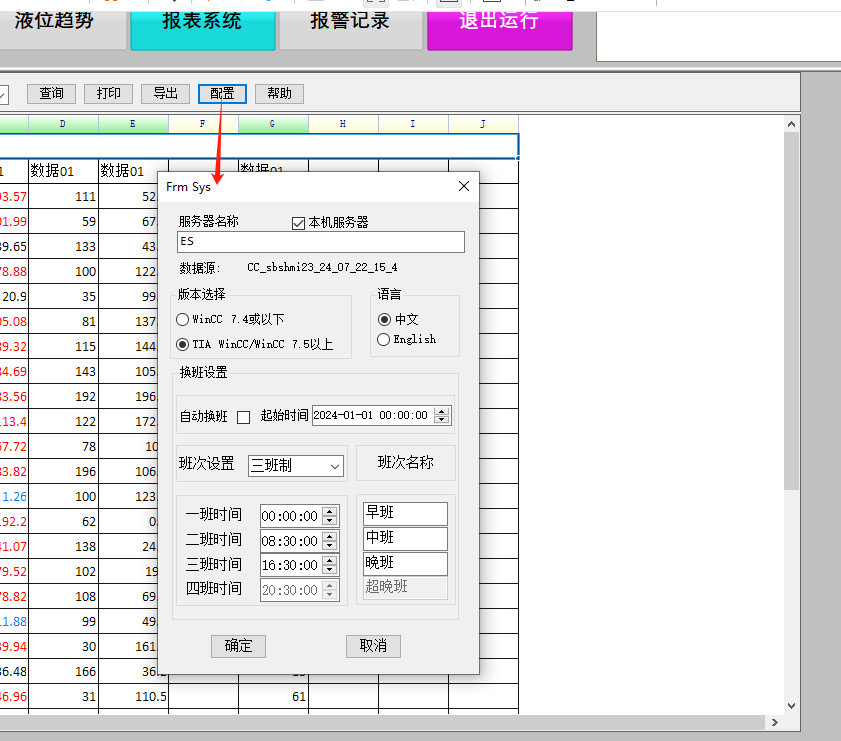The image size is (841, 741).
Task: Enable the 自动换班 checkbox
Action: tap(243, 417)
